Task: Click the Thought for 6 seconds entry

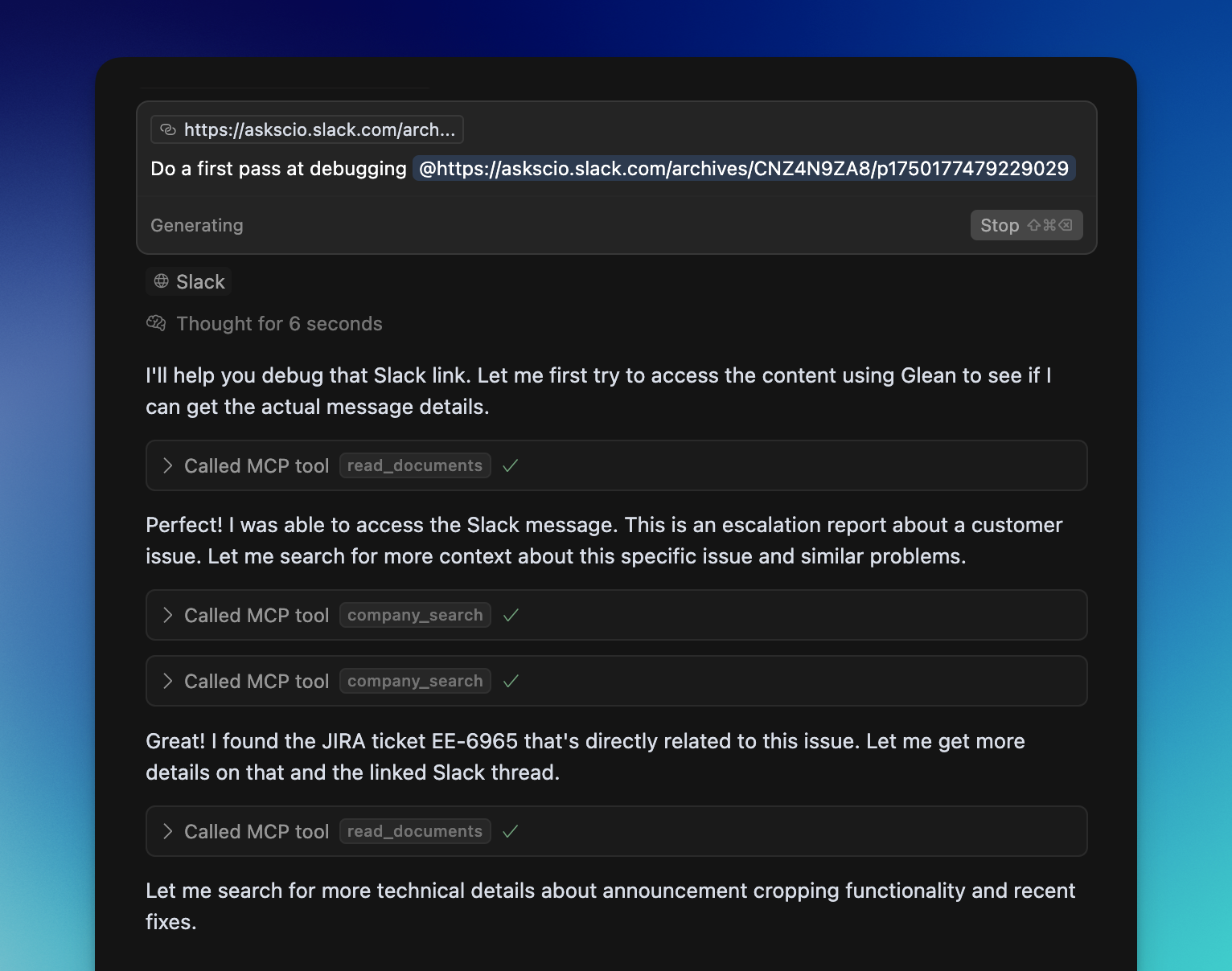Action: tap(279, 323)
